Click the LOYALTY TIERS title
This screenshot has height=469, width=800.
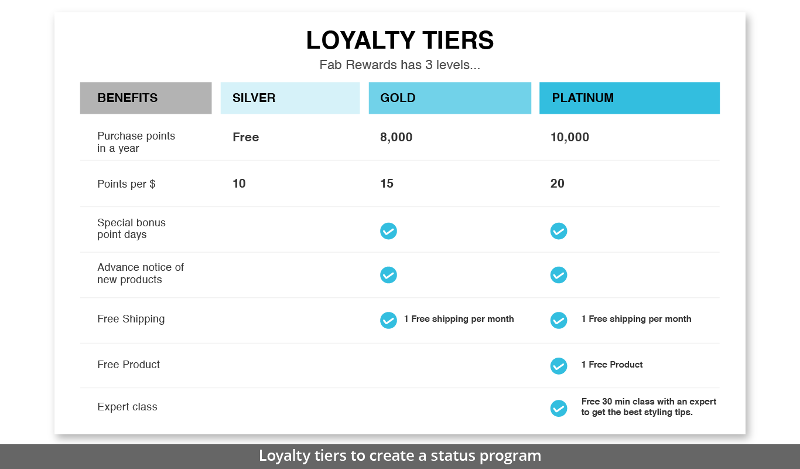pyautogui.click(x=400, y=40)
